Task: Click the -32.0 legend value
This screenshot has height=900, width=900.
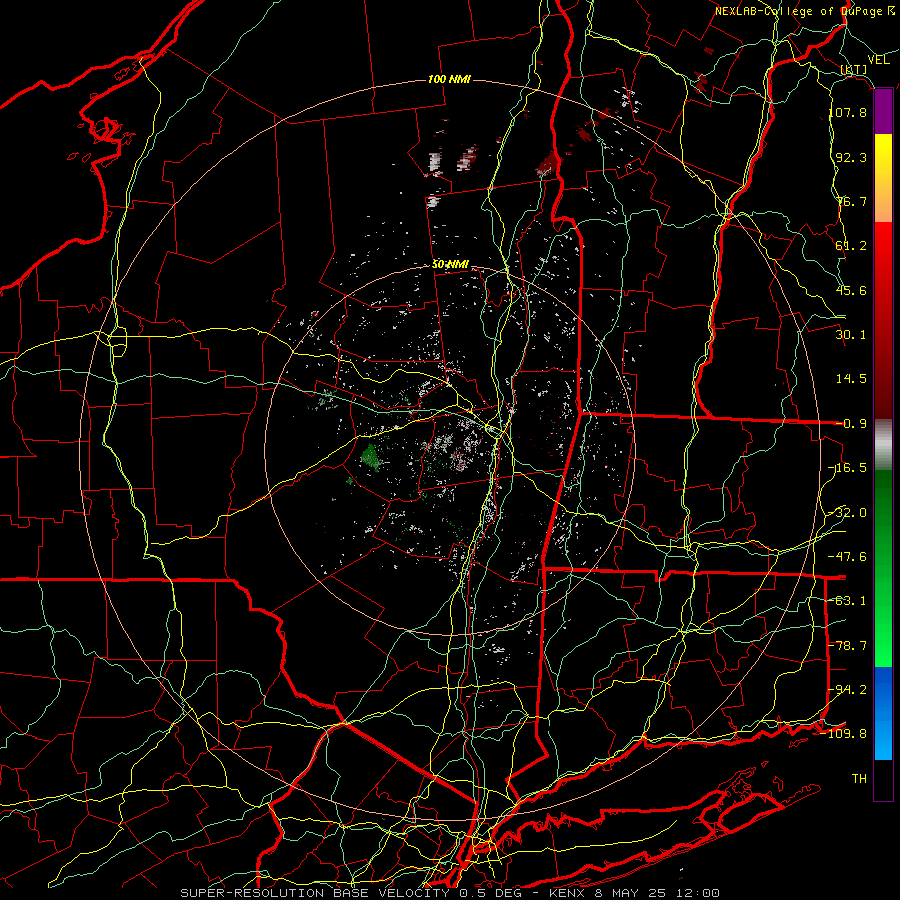Action: (x=848, y=513)
